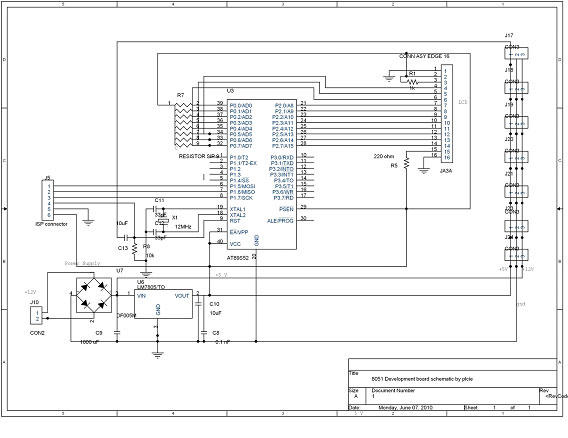Click the 'RESISTOR SIP 9' text
The width and height of the screenshot is (568, 438).
click(x=199, y=156)
